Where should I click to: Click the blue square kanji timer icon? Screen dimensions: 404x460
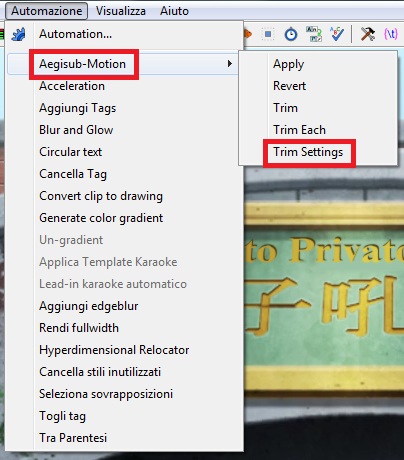coord(268,34)
